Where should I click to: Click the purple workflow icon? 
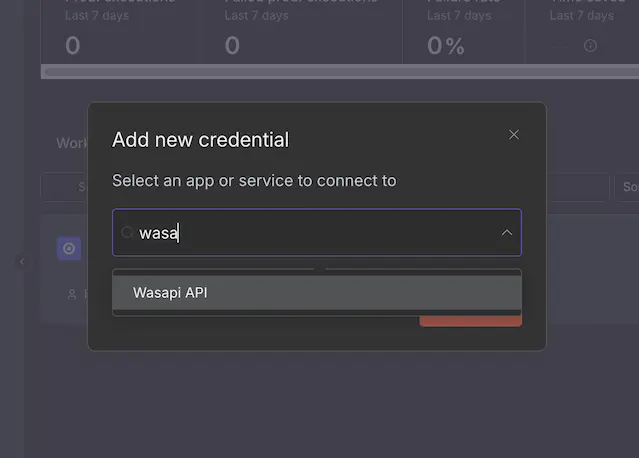click(69, 248)
